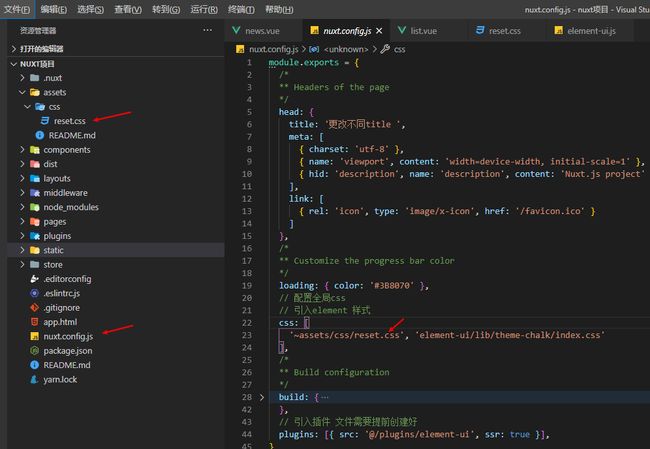The width and height of the screenshot is (650, 449).
Task: Open the 转到(G) menu
Action: click(x=166, y=9)
